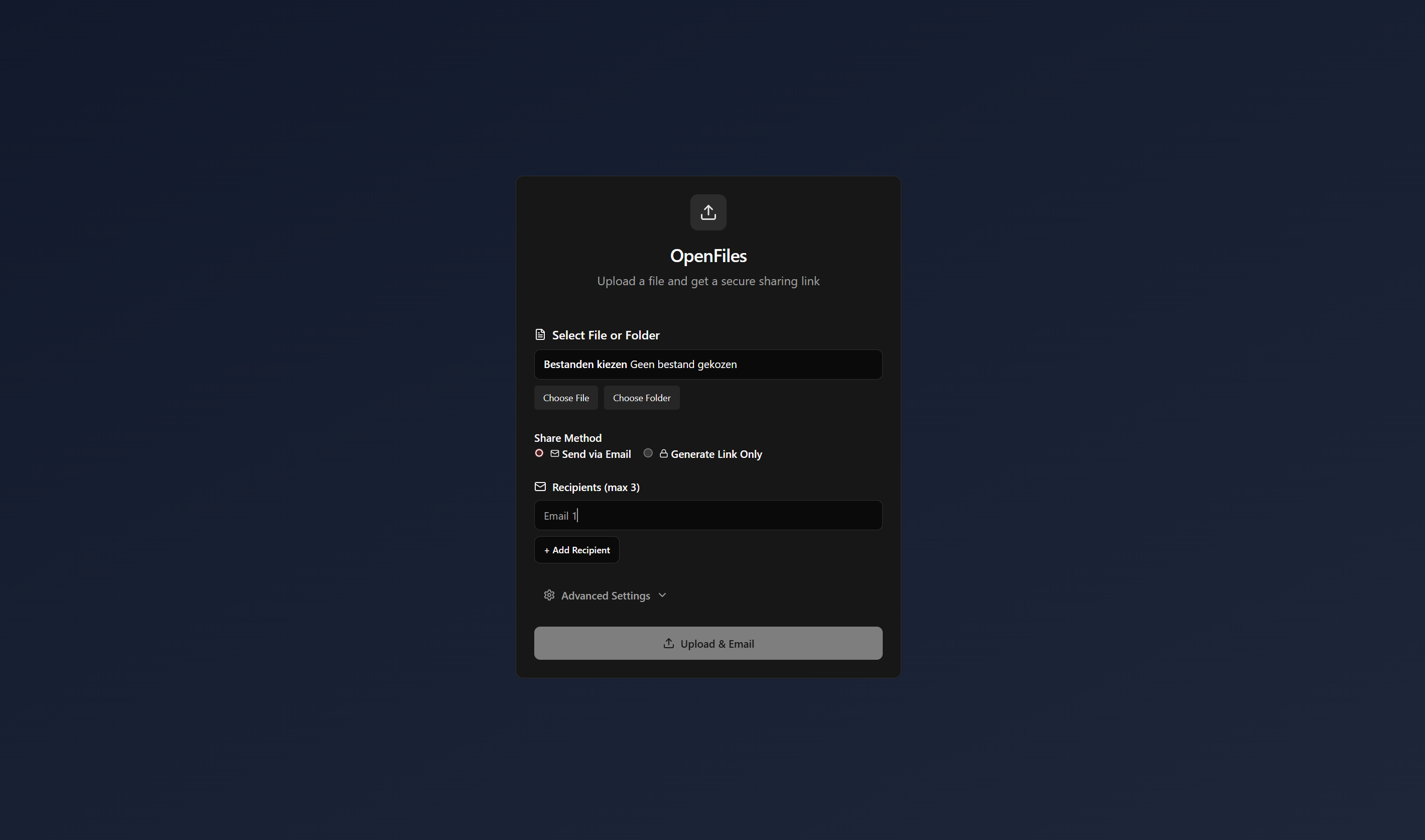Select the Generate Link Only radio button
Viewport: 1425px width, 840px height.
tap(648, 453)
